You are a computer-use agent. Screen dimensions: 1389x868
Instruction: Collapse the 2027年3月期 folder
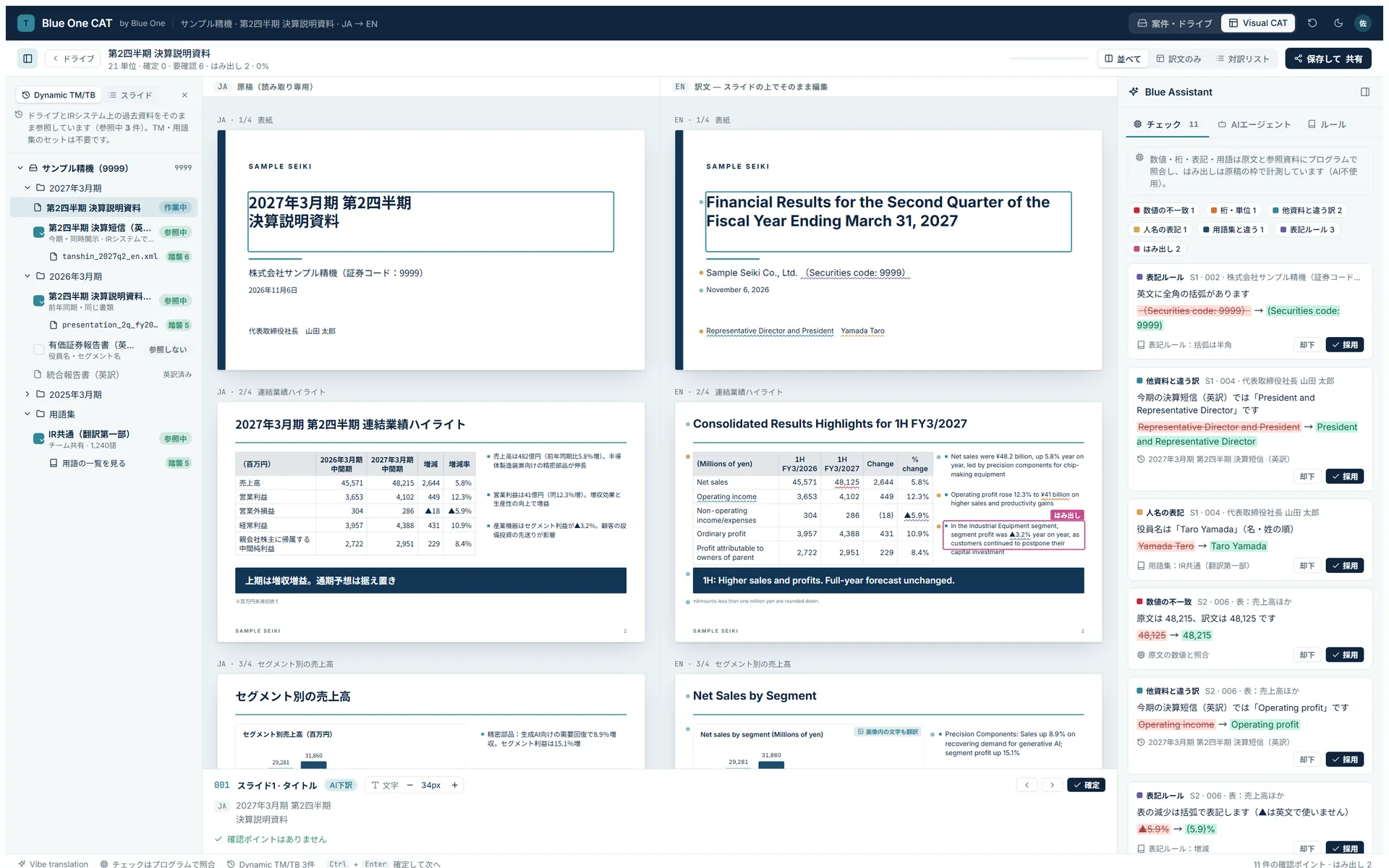coord(27,188)
